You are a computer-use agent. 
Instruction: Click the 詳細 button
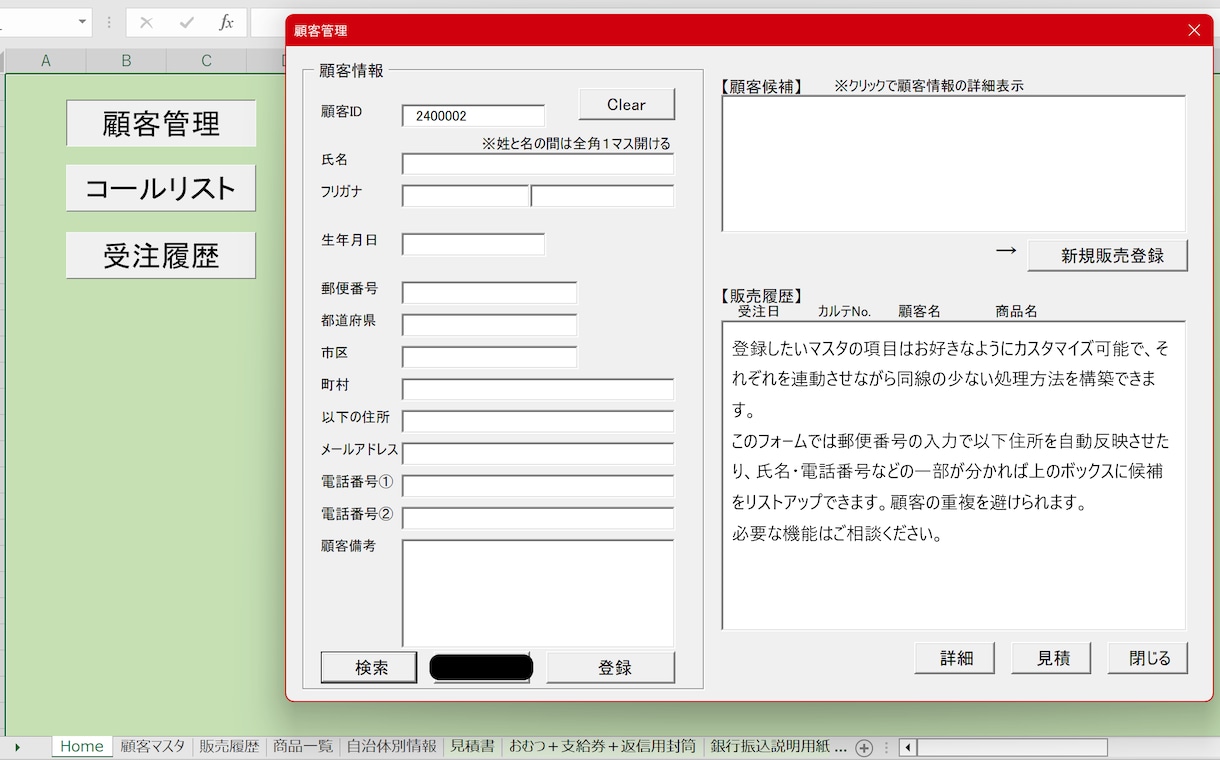coord(955,658)
